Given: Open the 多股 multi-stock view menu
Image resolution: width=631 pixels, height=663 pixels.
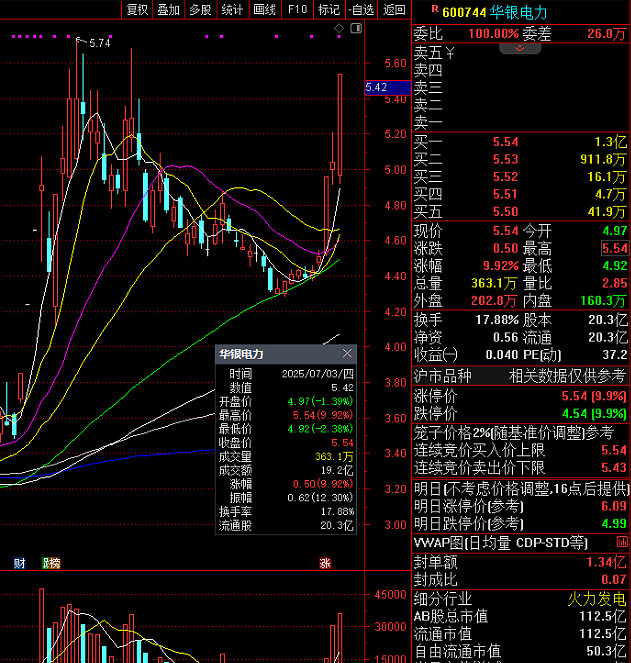Looking at the screenshot, I should coord(200,10).
